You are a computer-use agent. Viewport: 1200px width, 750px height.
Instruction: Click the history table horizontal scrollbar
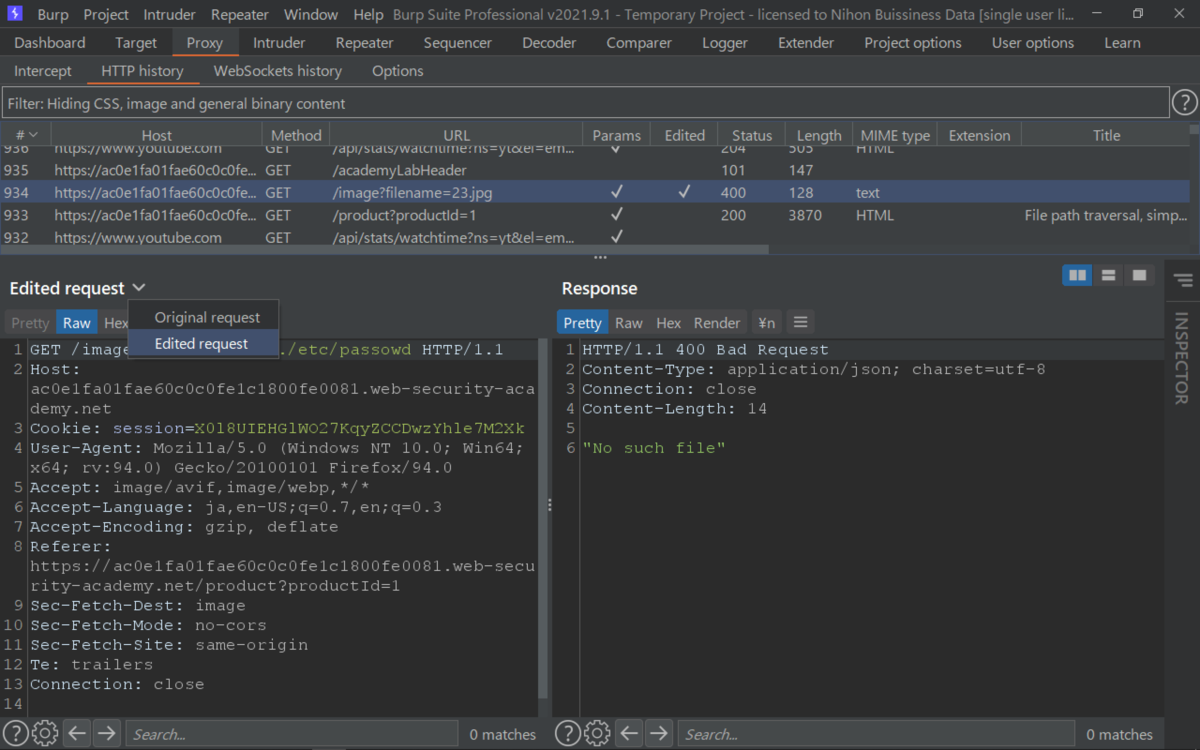pos(385,249)
